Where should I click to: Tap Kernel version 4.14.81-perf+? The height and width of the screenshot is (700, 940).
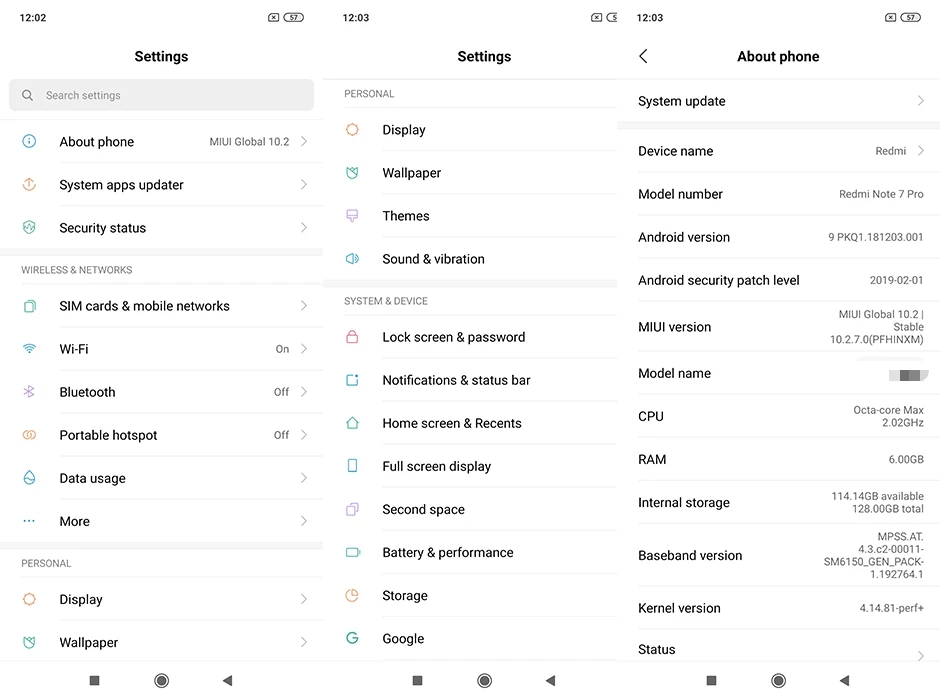point(891,608)
